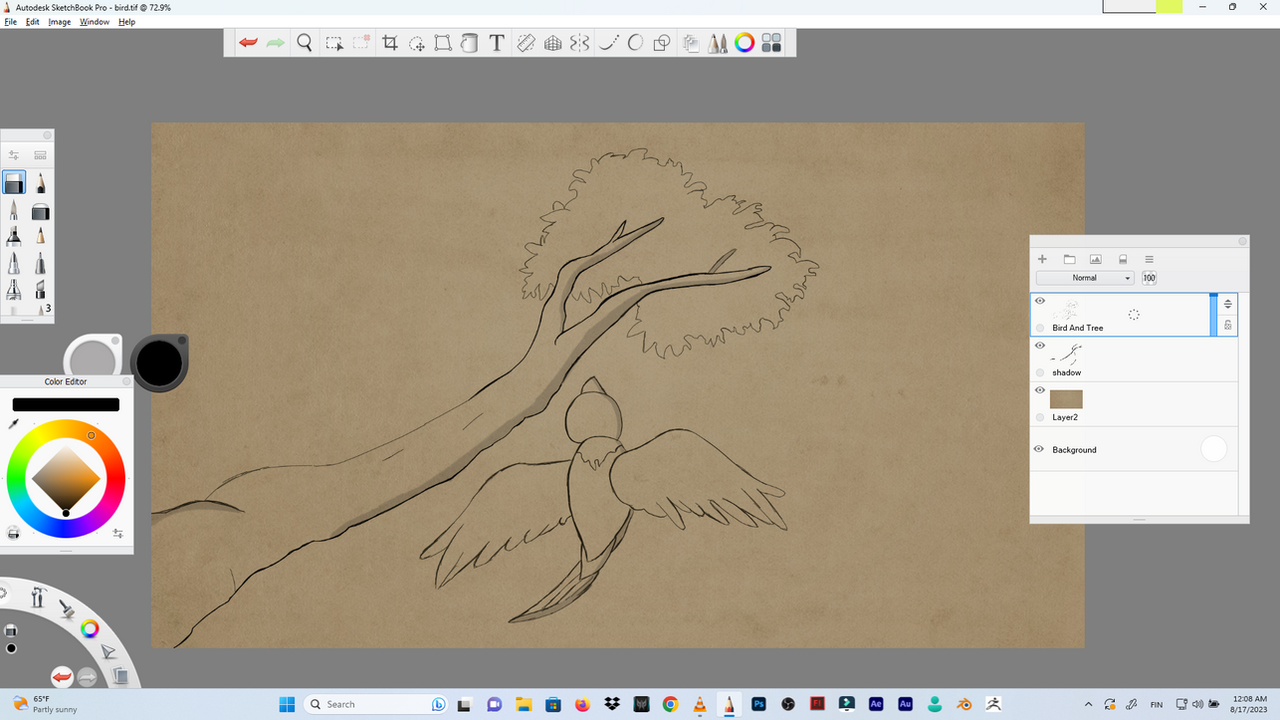This screenshot has height=720, width=1280.
Task: Activate the Distort transform tool
Action: pos(443,43)
